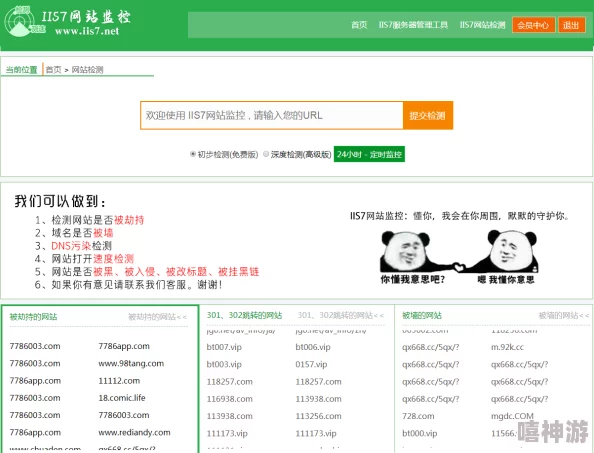Click 被黑、被入侵、被改标题、被挂黑链 link

click(176, 272)
